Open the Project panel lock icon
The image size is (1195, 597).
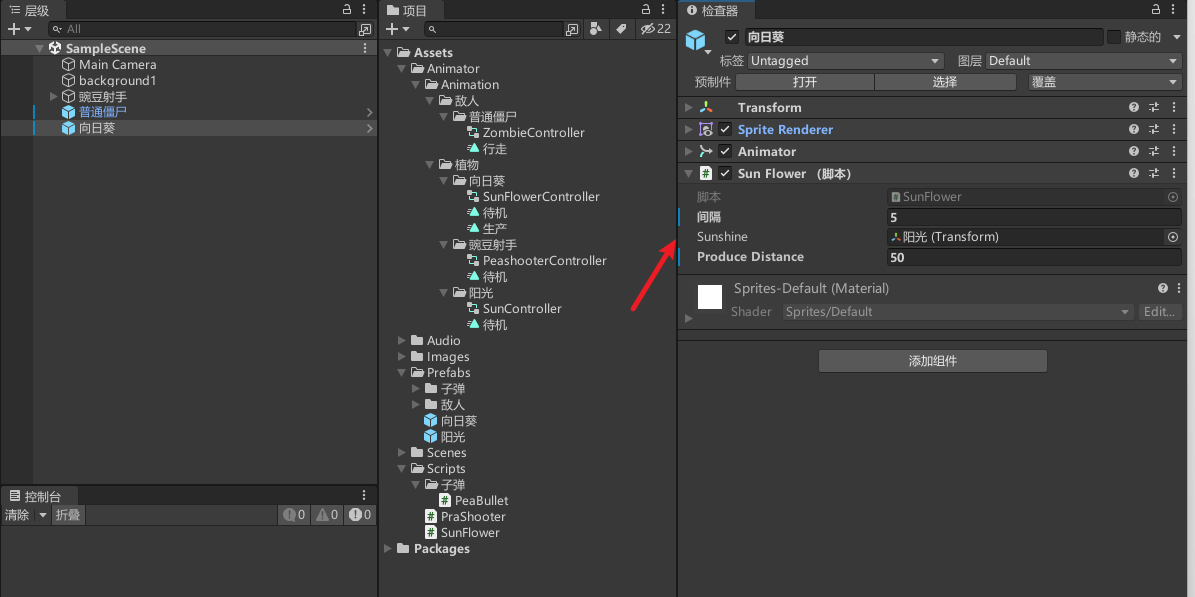click(646, 9)
